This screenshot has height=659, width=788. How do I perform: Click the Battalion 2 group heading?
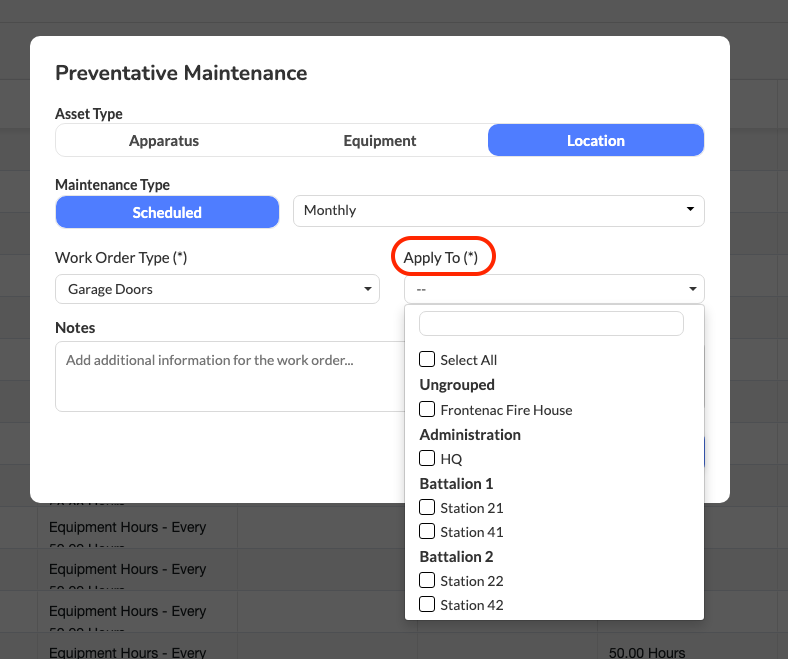456,557
